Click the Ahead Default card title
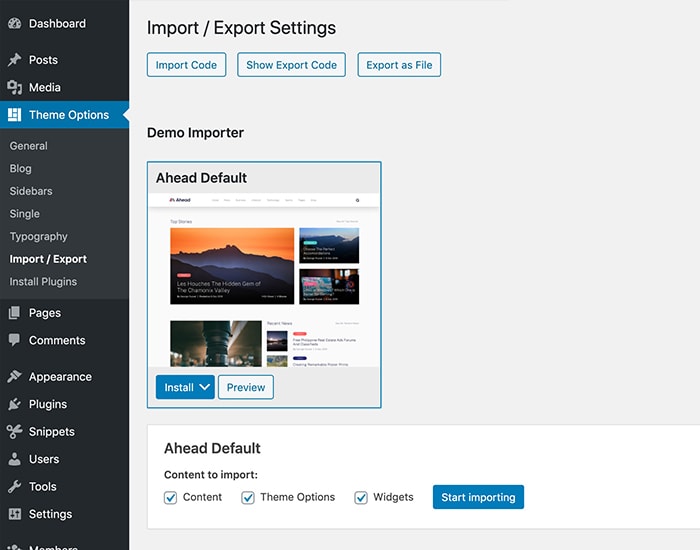This screenshot has height=550, width=700. click(201, 178)
